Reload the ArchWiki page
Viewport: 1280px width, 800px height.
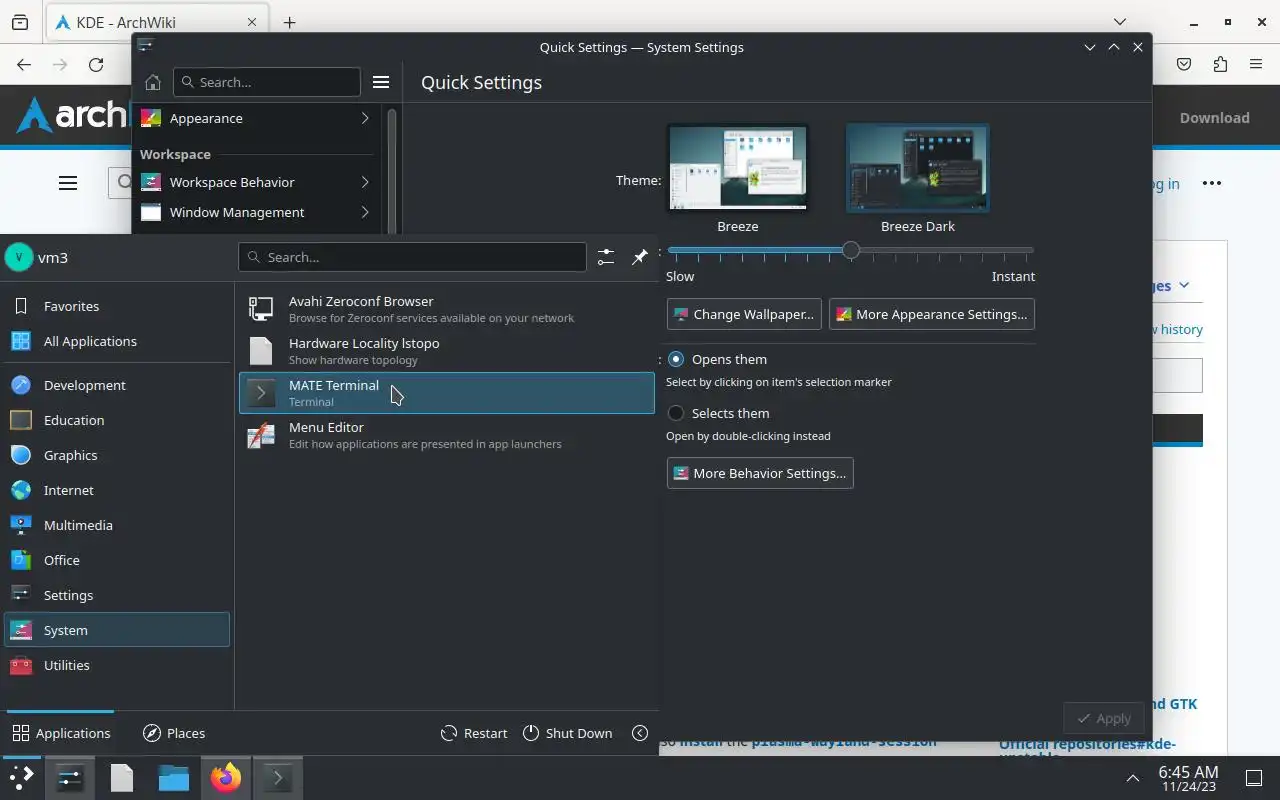tap(96, 64)
